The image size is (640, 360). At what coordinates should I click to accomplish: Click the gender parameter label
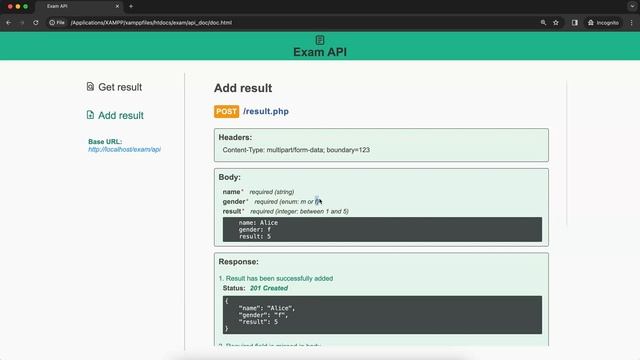[x=234, y=202]
